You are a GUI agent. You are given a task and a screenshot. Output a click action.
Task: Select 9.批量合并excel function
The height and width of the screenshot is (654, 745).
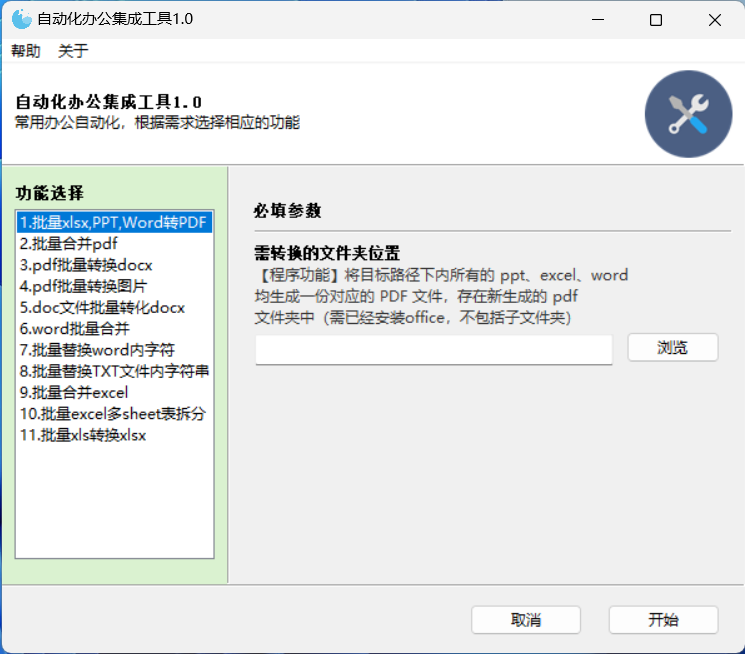(115, 393)
